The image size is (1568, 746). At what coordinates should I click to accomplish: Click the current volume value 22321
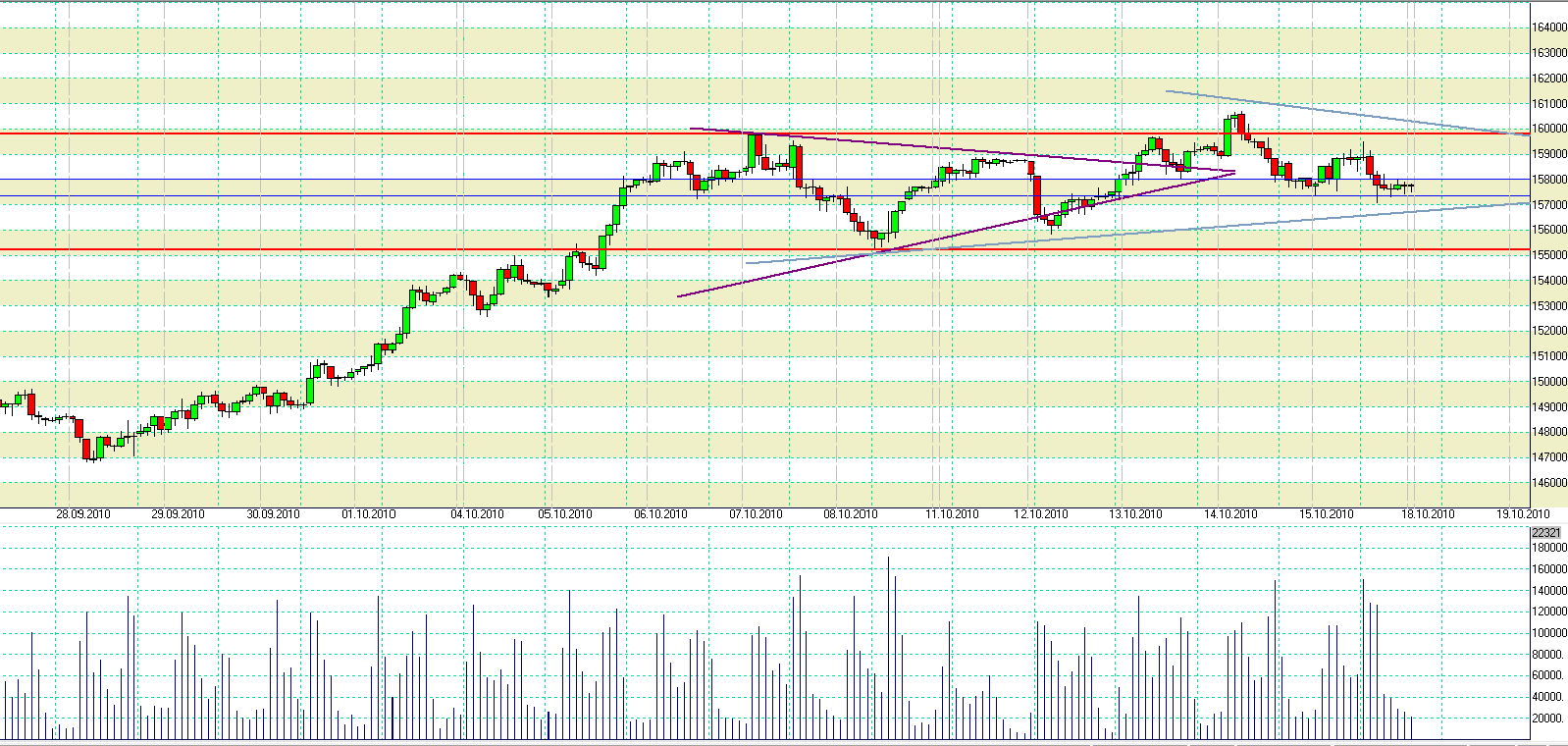[1545, 533]
